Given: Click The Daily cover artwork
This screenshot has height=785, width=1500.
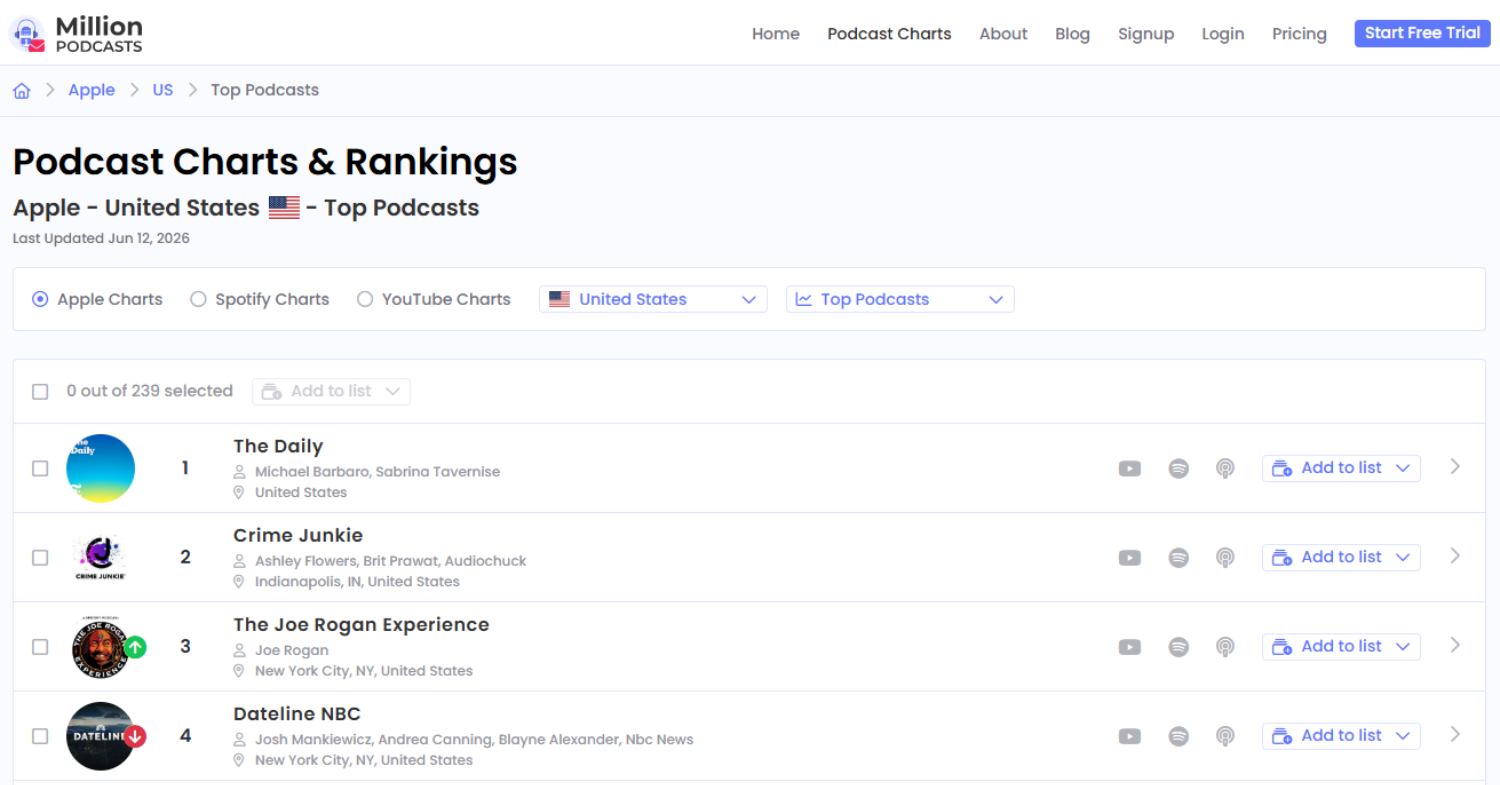Looking at the screenshot, I should 100,468.
